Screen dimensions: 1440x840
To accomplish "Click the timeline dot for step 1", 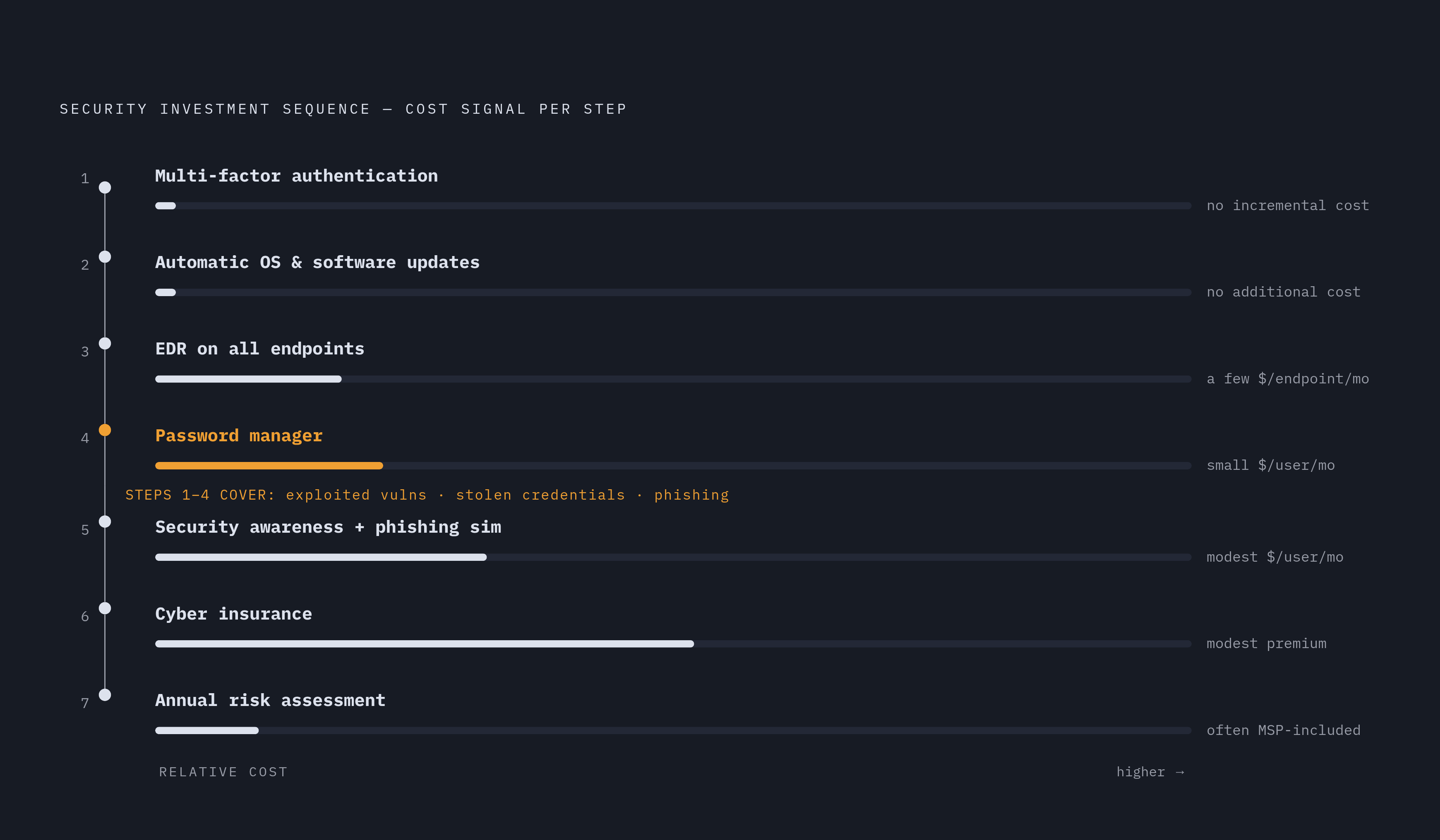I will tap(105, 187).
